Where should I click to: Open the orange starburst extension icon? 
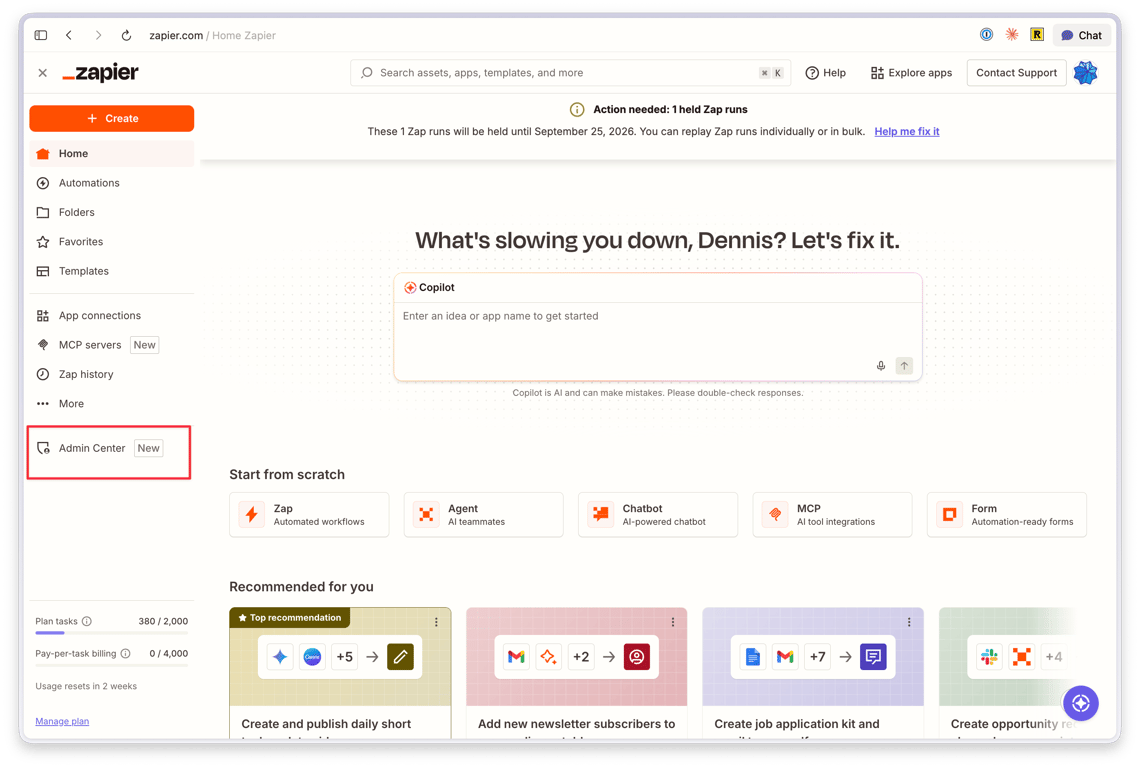tap(1012, 34)
